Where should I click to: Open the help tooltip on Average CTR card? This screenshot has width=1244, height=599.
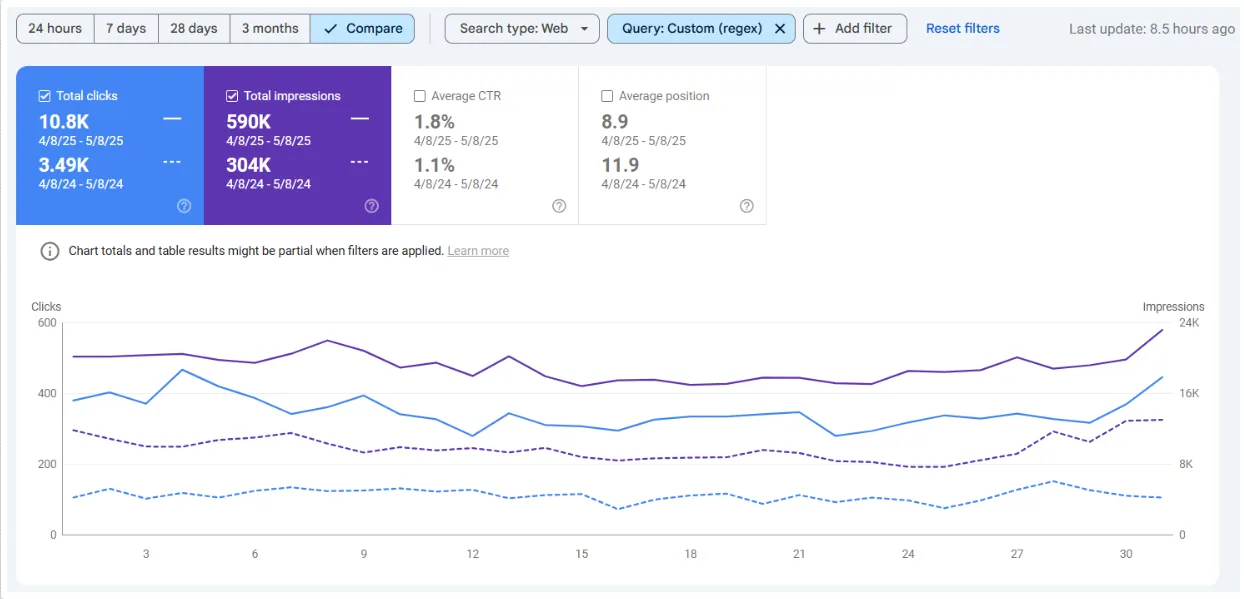pos(558,206)
